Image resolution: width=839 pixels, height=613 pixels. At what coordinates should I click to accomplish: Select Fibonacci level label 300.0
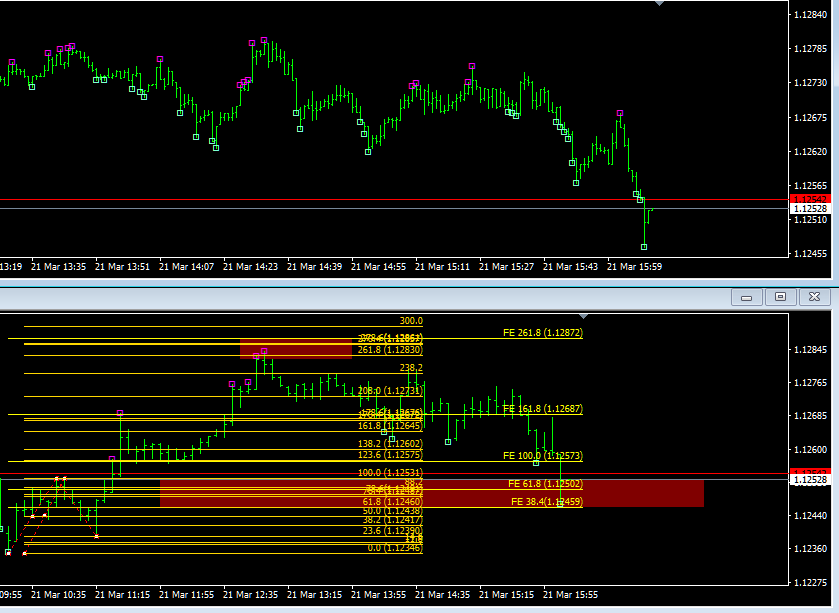411,321
